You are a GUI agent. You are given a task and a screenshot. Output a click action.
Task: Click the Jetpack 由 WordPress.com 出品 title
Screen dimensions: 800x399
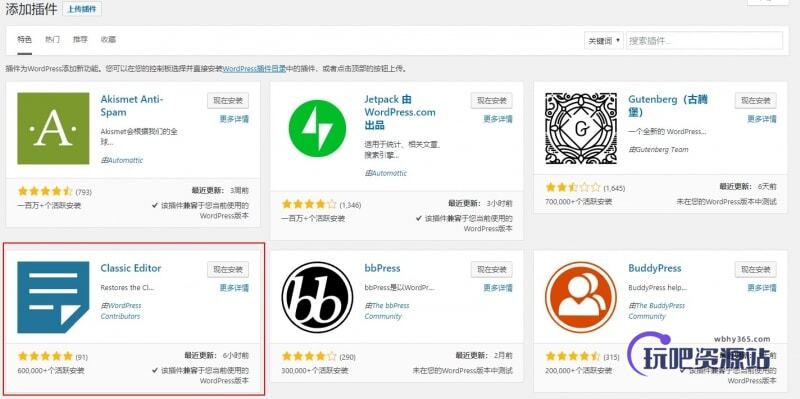400,112
